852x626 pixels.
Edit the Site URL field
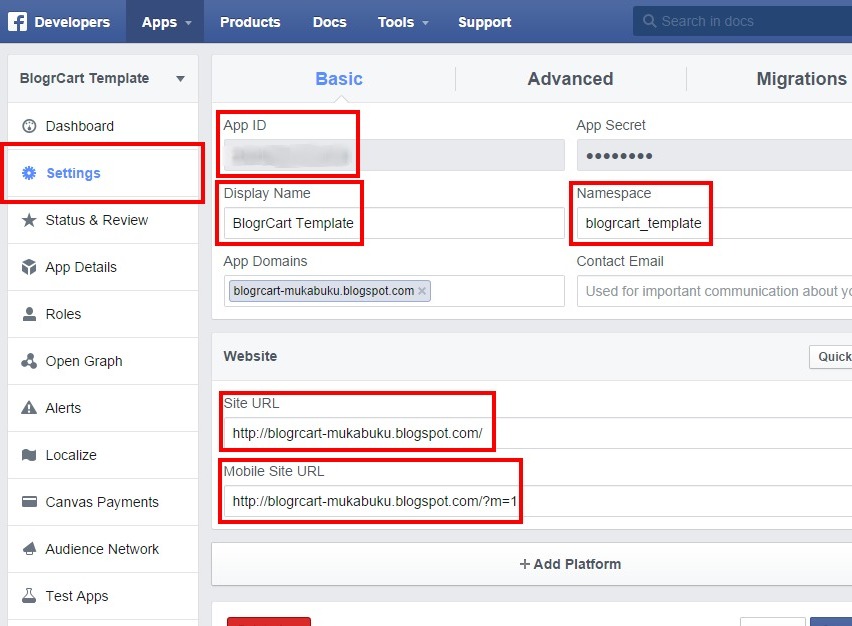pos(538,433)
